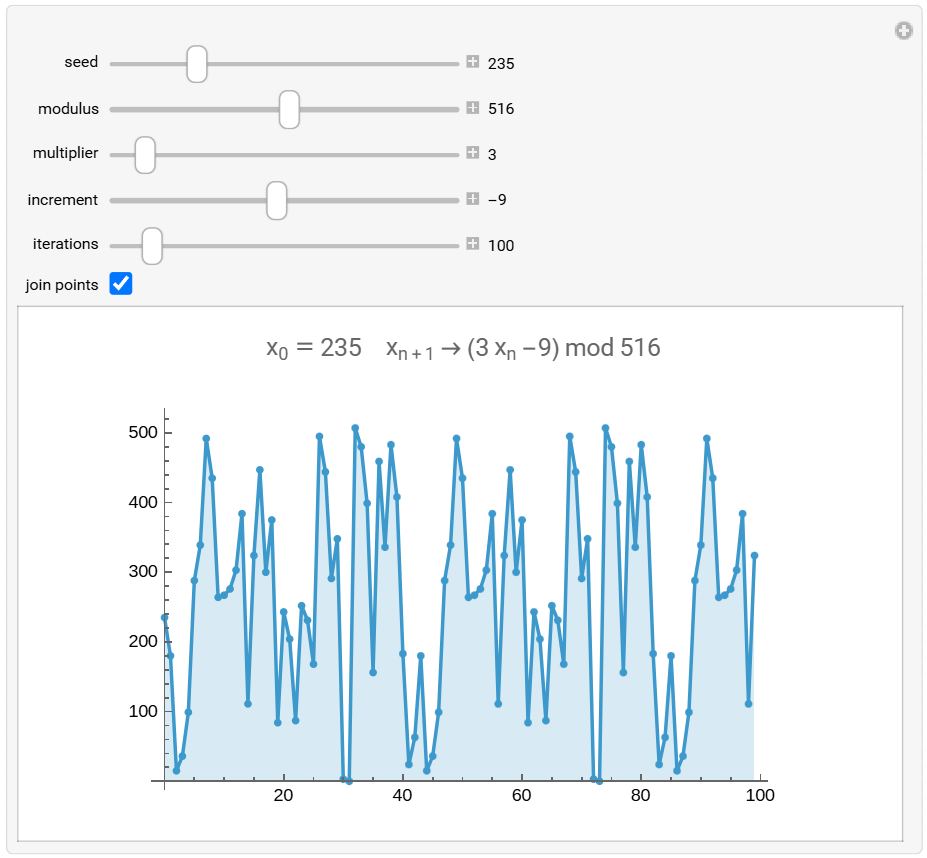
Task: Click the join points label text
Action: (x=62, y=285)
